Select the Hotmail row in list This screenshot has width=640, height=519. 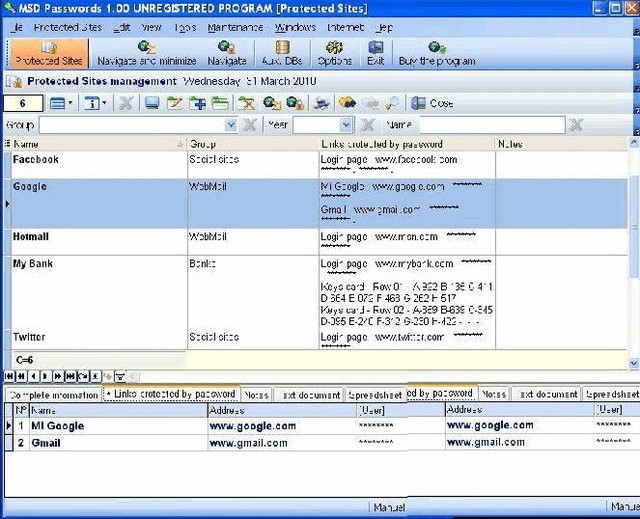click(x=35, y=237)
